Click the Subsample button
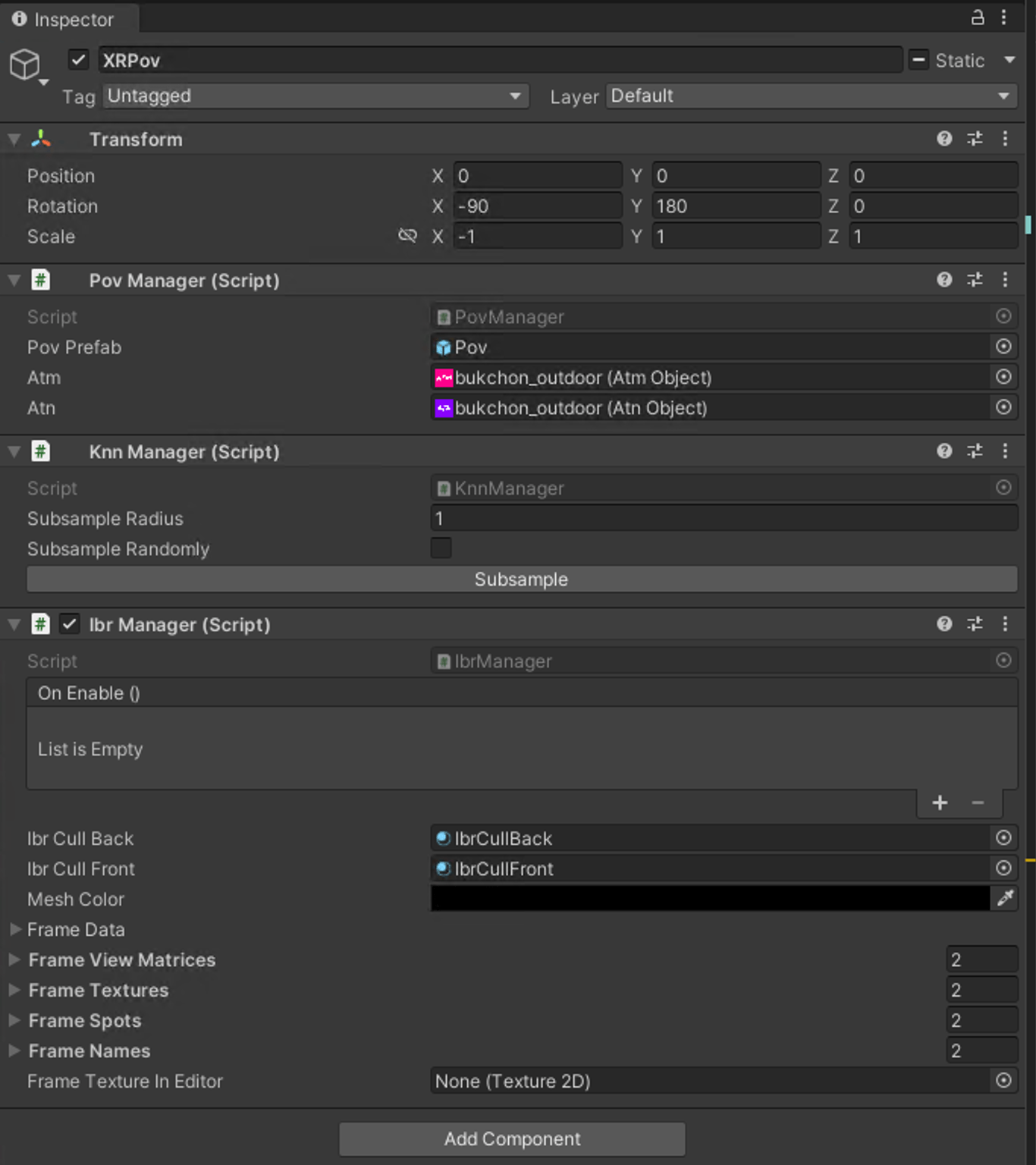 522,579
